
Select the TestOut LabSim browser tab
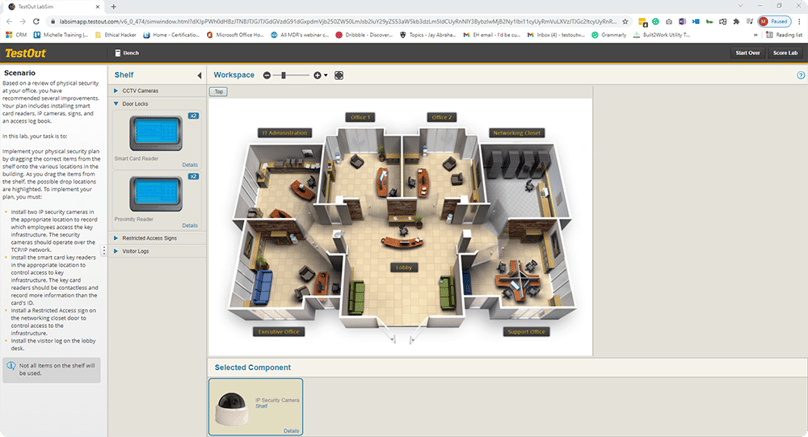[54, 7]
